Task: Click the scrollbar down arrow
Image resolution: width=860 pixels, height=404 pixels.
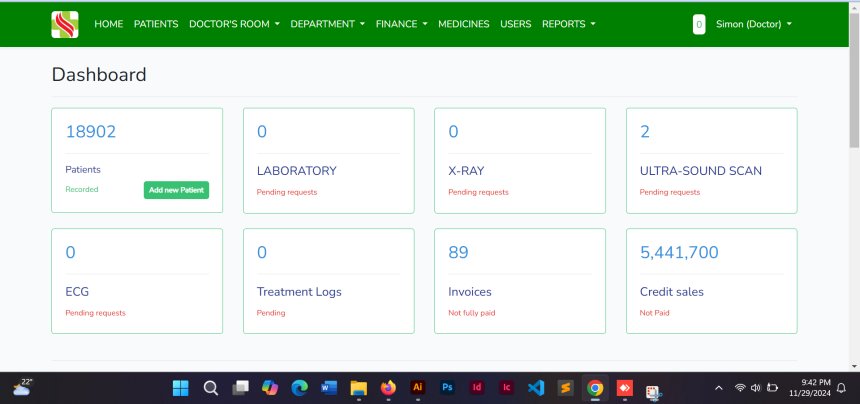Action: click(855, 366)
